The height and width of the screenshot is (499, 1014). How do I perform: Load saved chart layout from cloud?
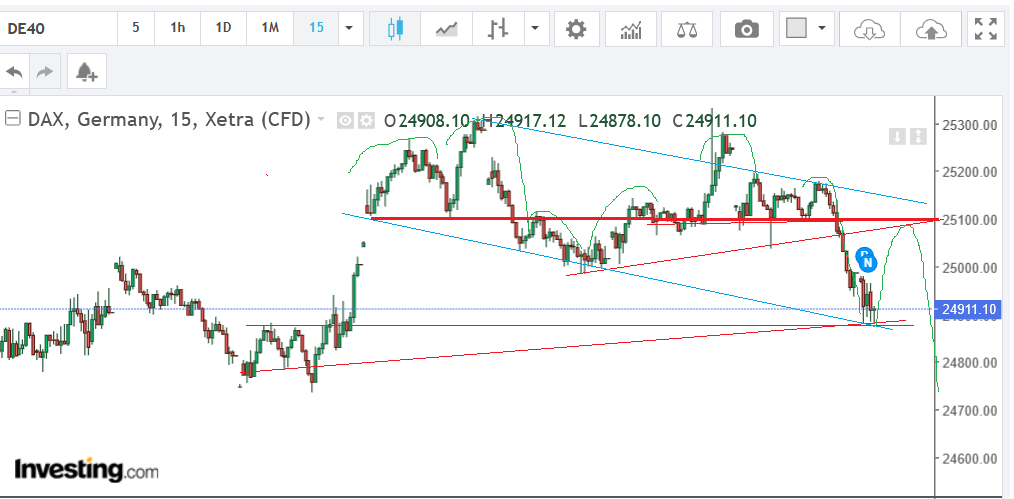coord(868,29)
